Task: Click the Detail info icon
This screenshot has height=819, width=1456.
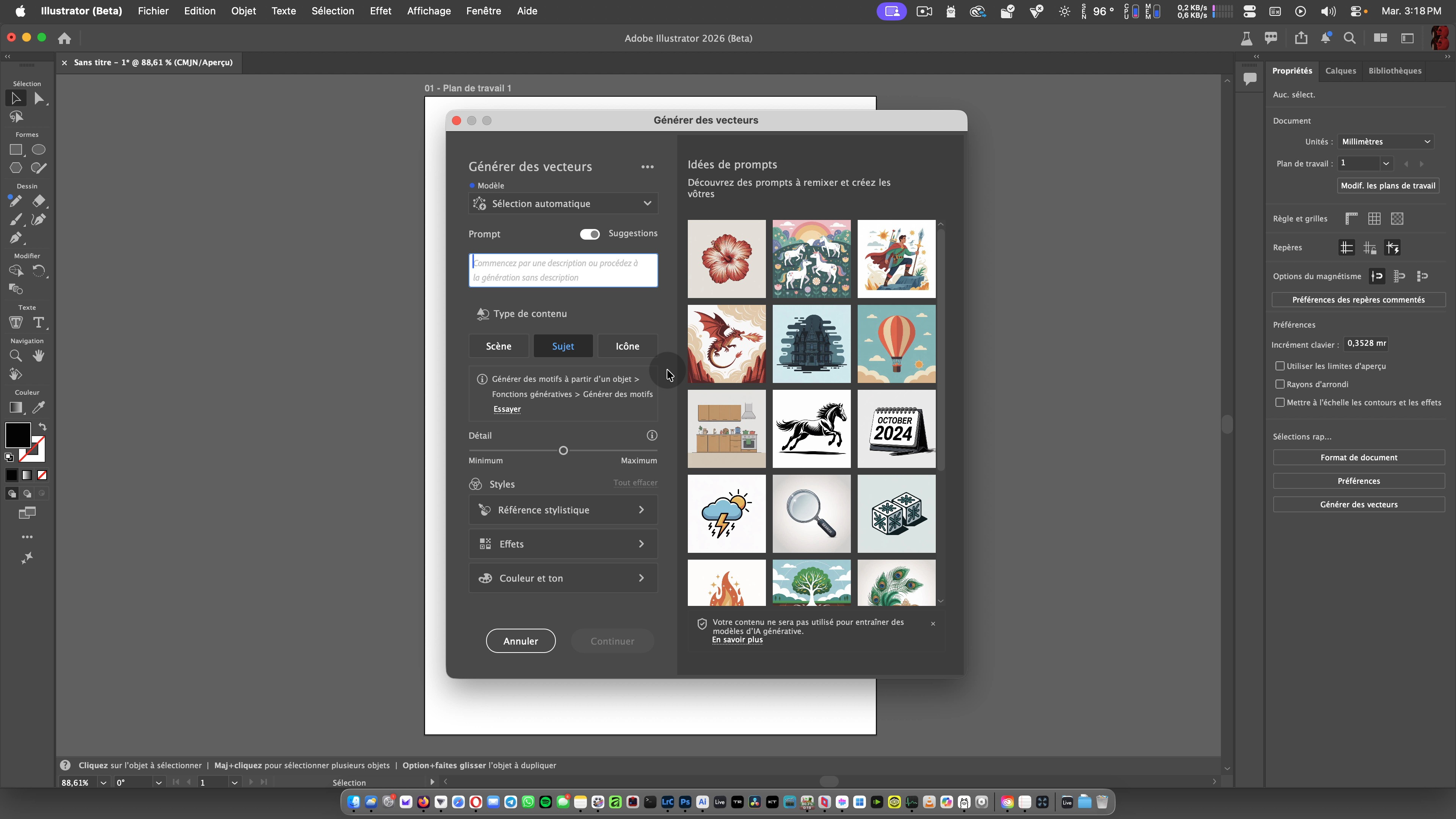Action: click(x=652, y=435)
